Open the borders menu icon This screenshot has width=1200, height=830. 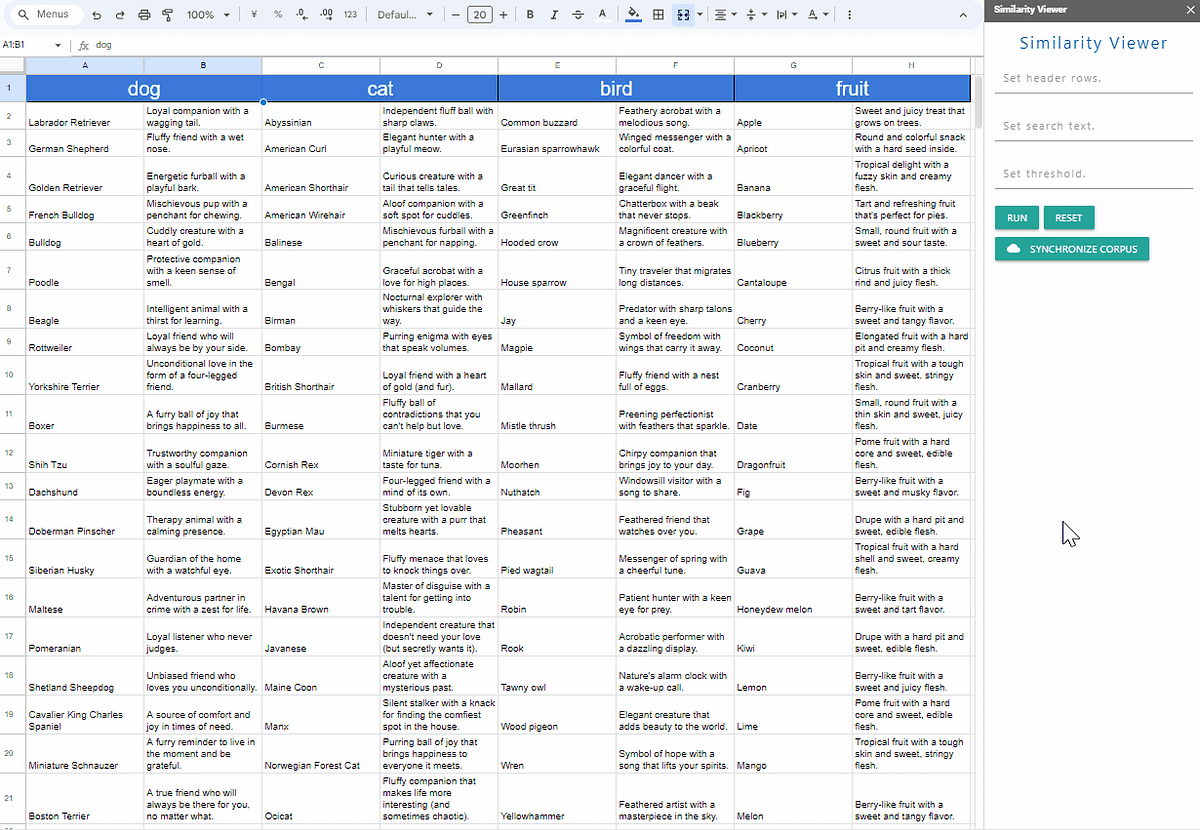657,15
